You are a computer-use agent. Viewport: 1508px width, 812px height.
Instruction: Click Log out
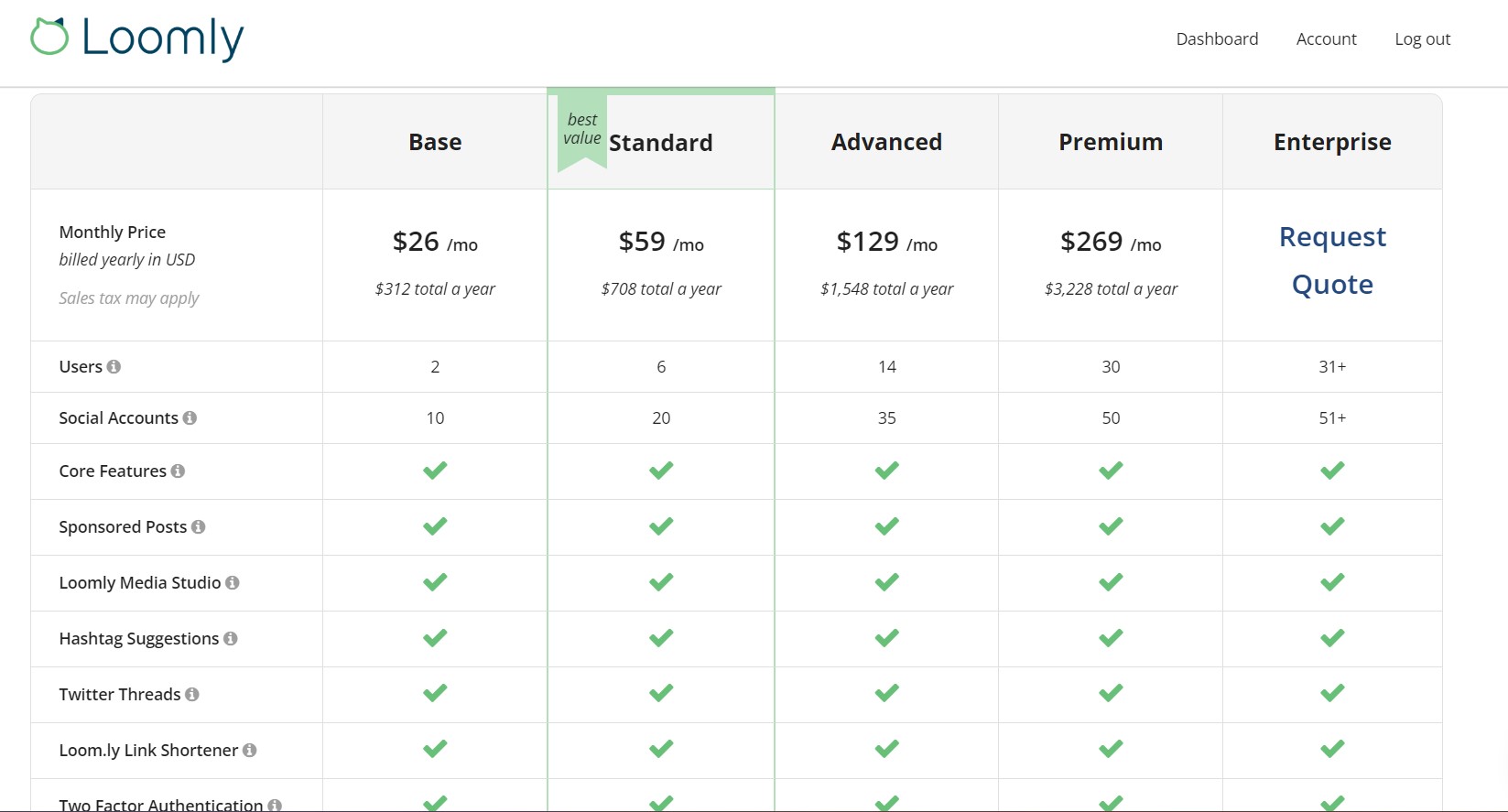click(x=1422, y=39)
